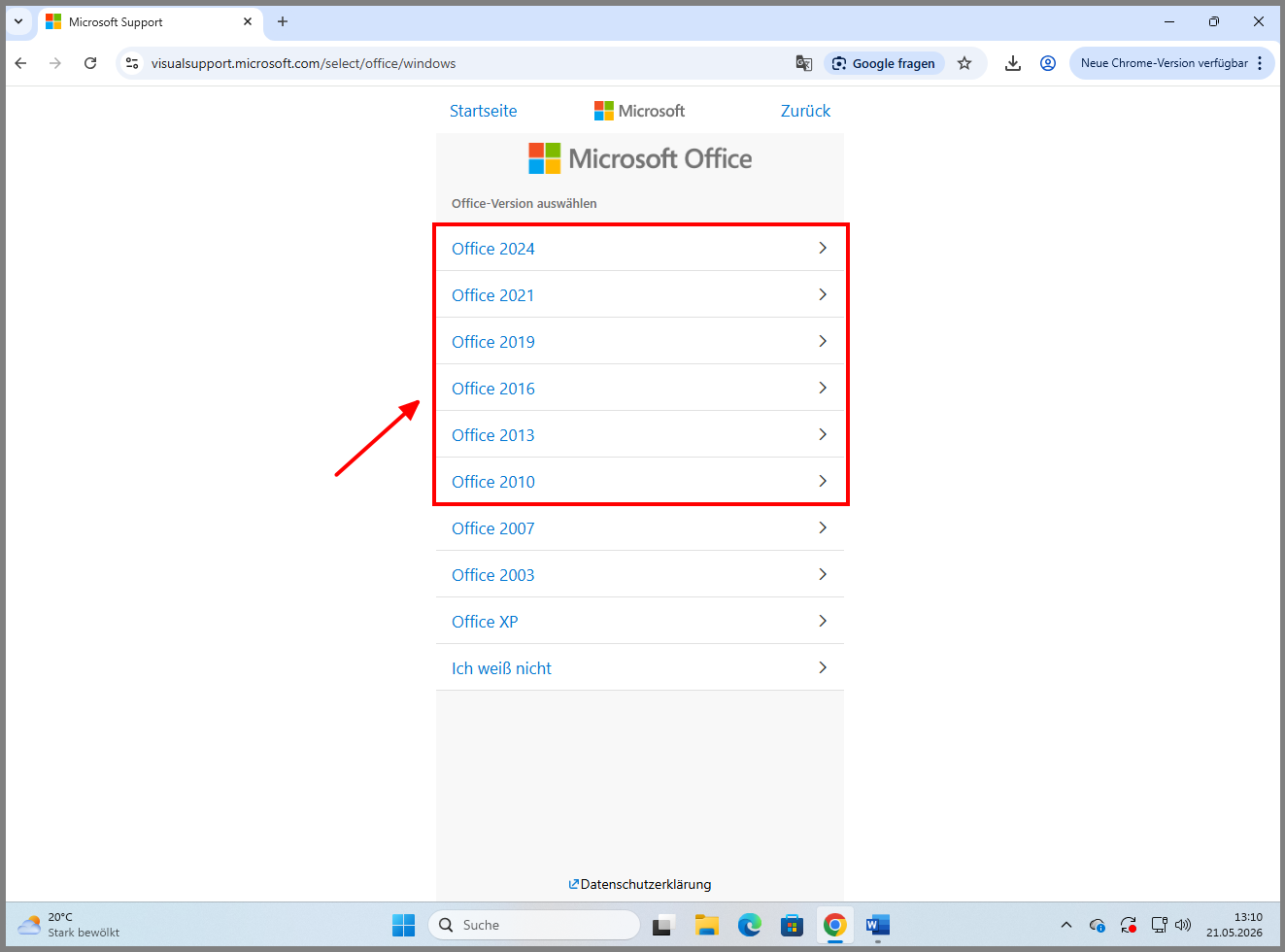Open the Datenschutzerklärung link

[640, 884]
